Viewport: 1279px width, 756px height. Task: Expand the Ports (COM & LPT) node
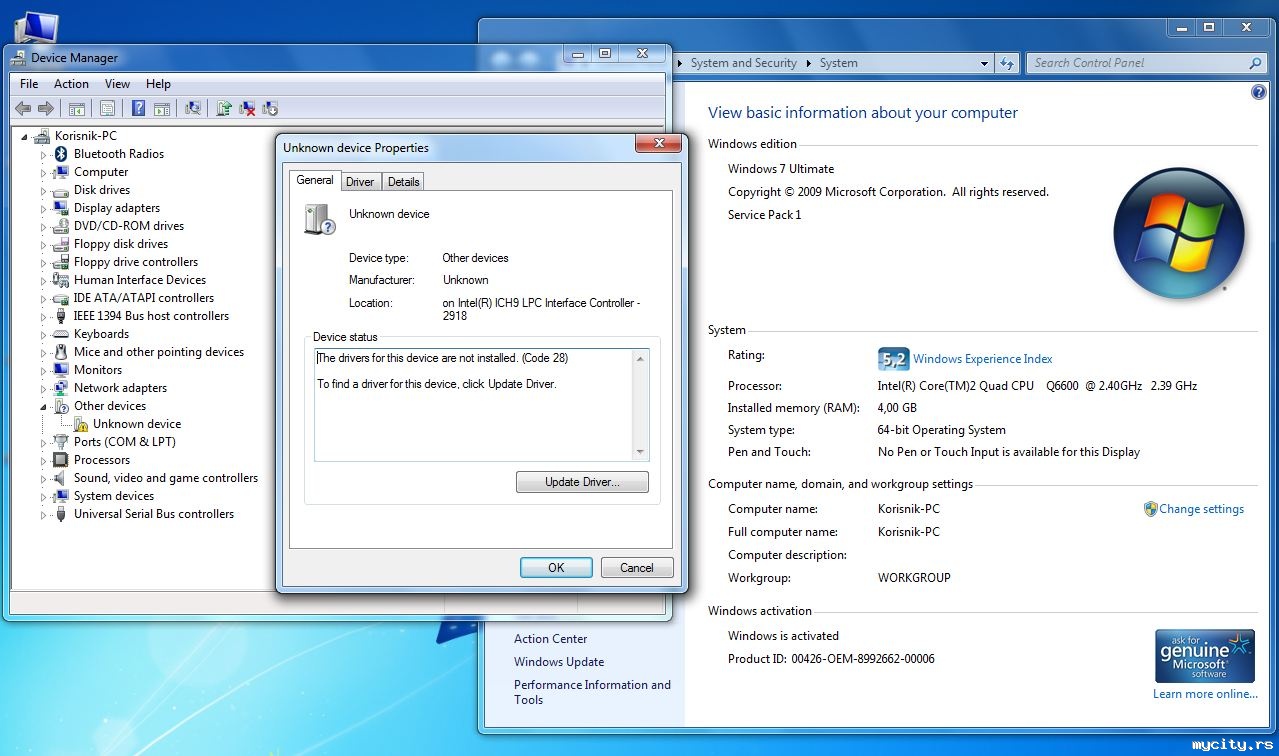point(44,442)
